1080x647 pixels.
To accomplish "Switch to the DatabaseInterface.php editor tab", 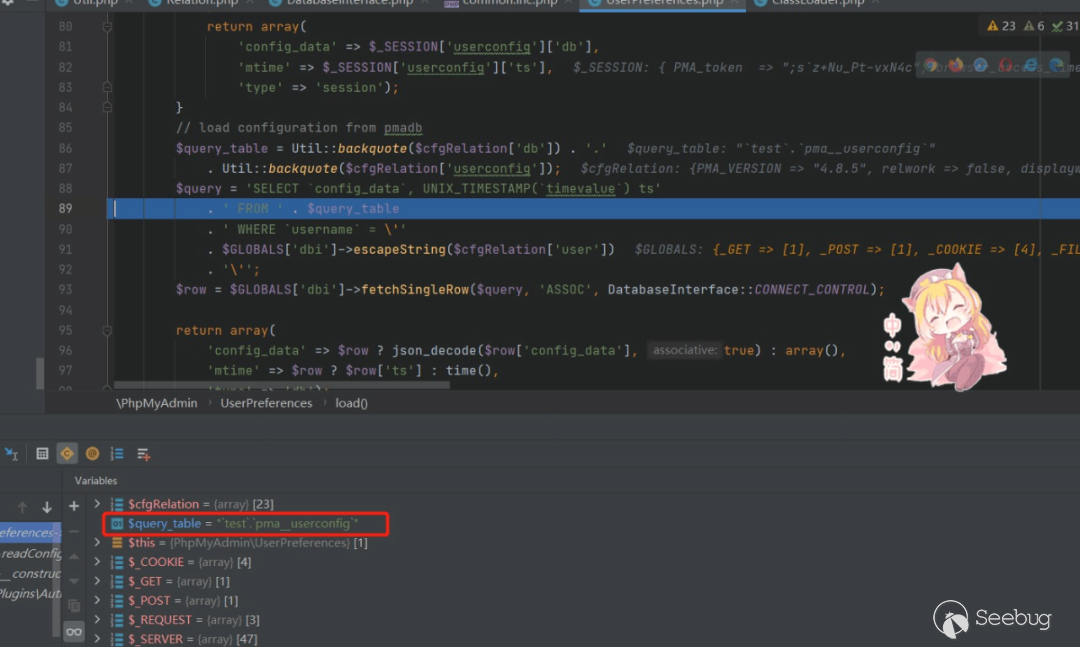I will pyautogui.click(x=346, y=3).
